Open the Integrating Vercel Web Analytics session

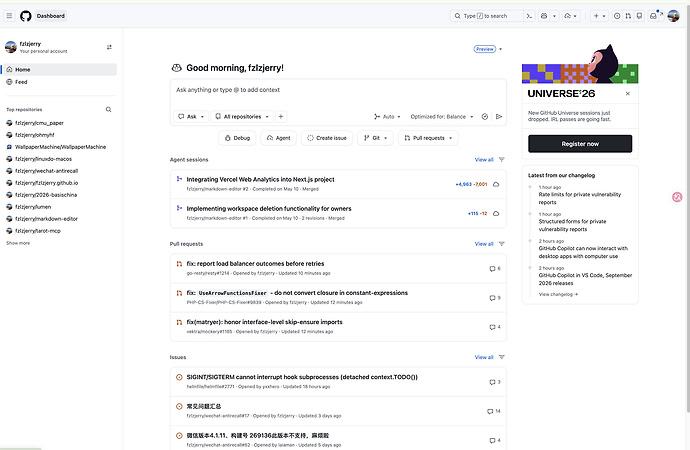click(260, 179)
